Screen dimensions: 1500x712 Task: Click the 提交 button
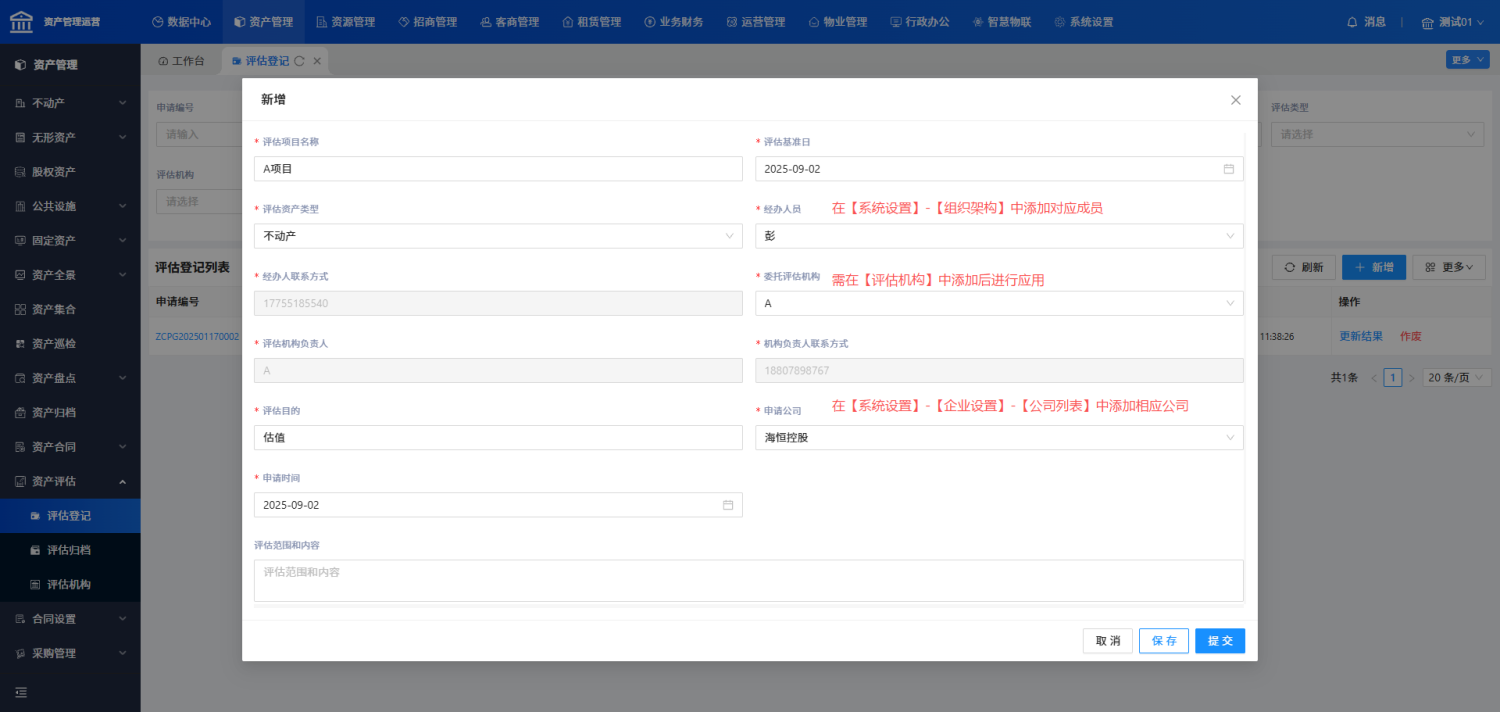click(x=1220, y=641)
